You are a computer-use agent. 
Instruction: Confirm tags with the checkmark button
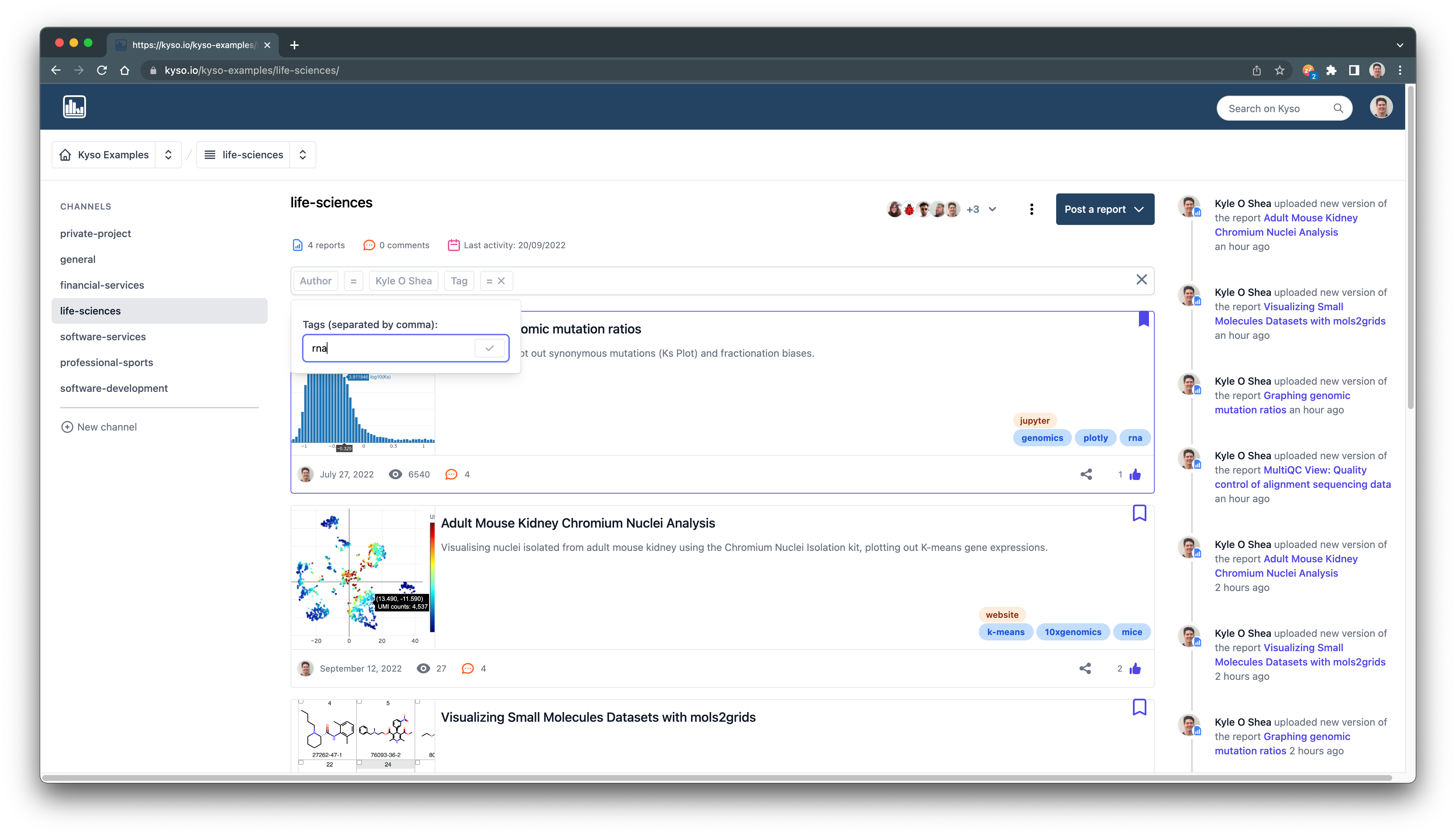pyautogui.click(x=490, y=348)
